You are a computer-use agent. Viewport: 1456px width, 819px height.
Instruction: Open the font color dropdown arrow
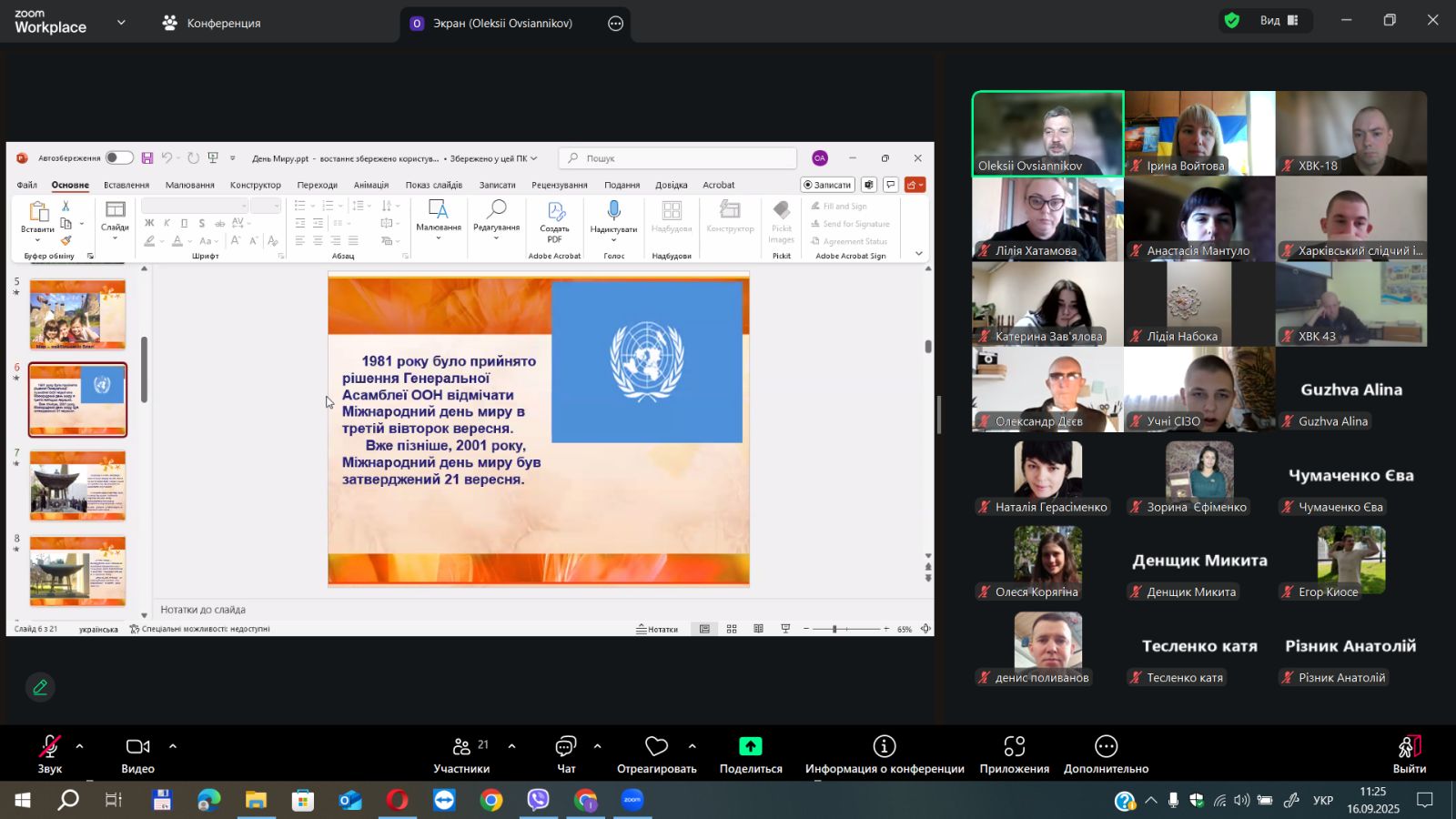tap(189, 241)
